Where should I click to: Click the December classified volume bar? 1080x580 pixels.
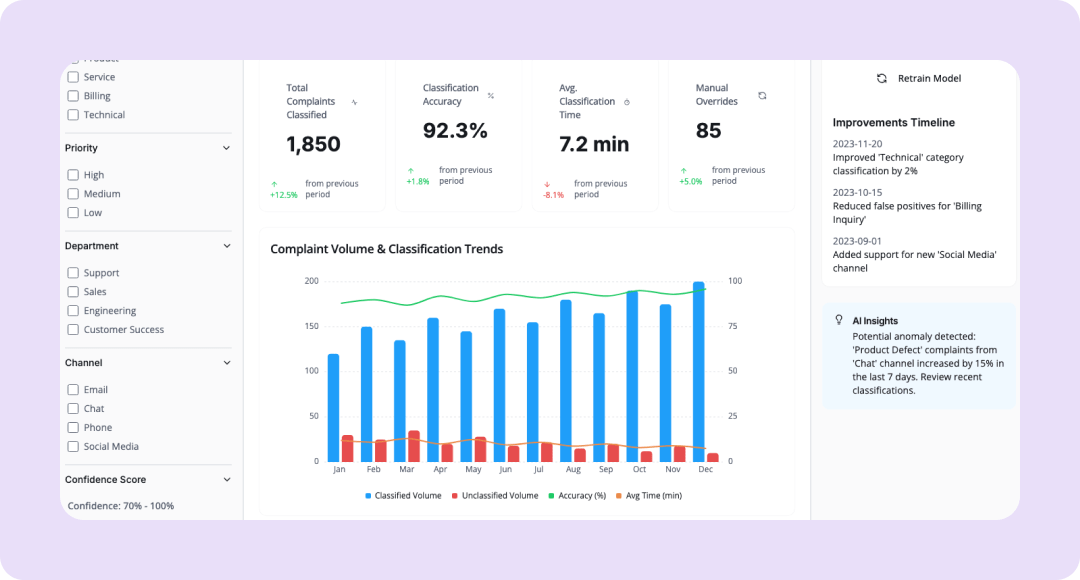click(x=699, y=370)
